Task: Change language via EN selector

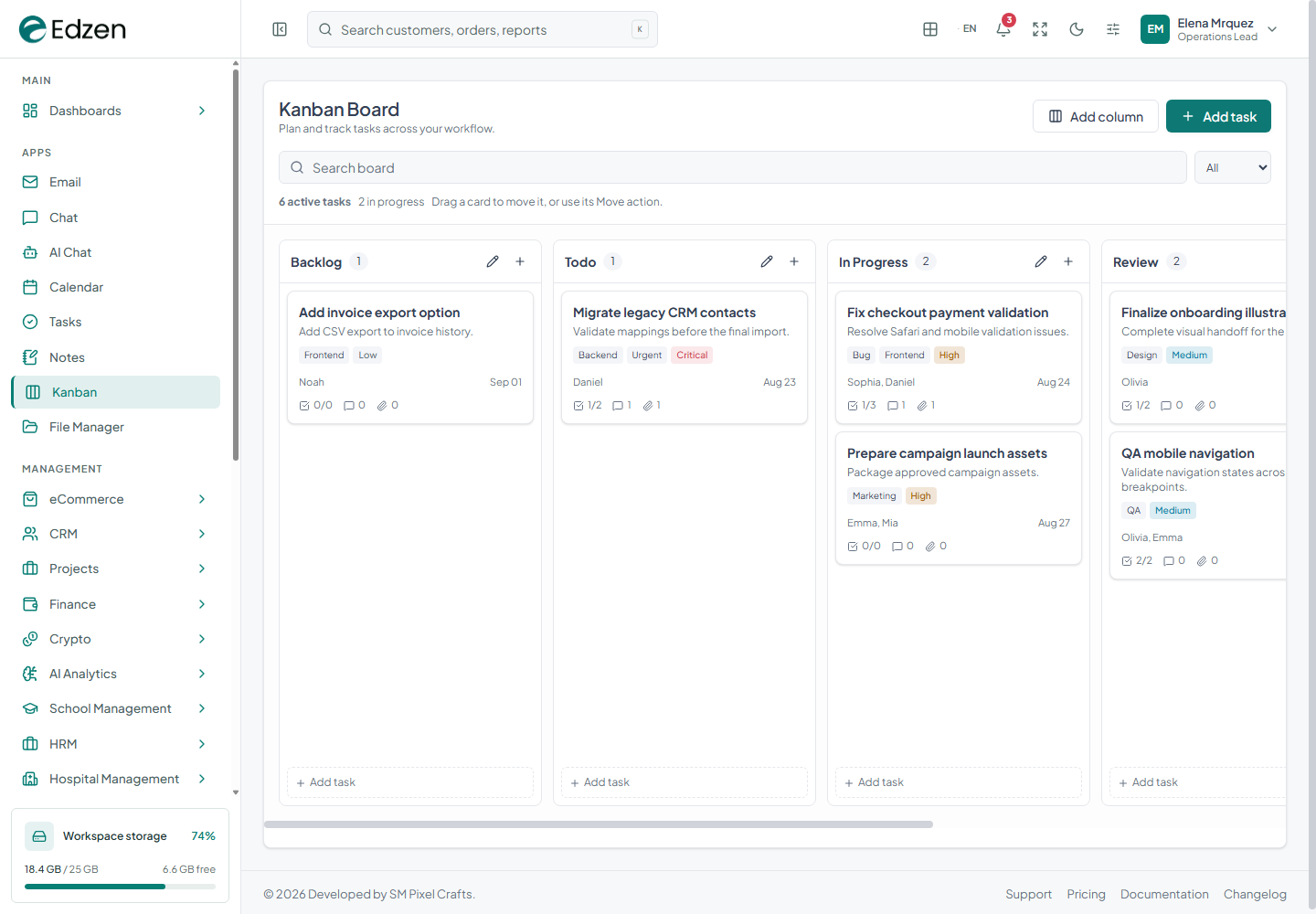Action: 970,29
